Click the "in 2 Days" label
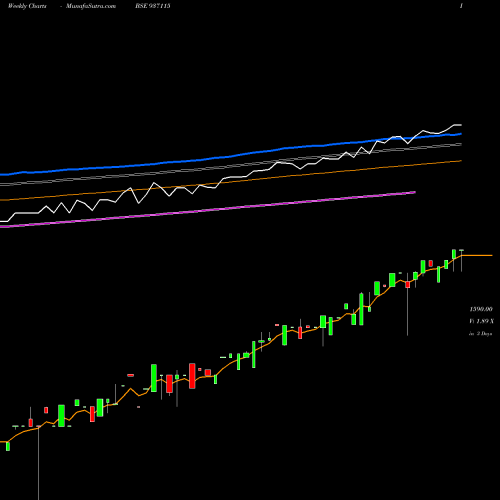The width and height of the screenshot is (500, 500). [x=480, y=333]
